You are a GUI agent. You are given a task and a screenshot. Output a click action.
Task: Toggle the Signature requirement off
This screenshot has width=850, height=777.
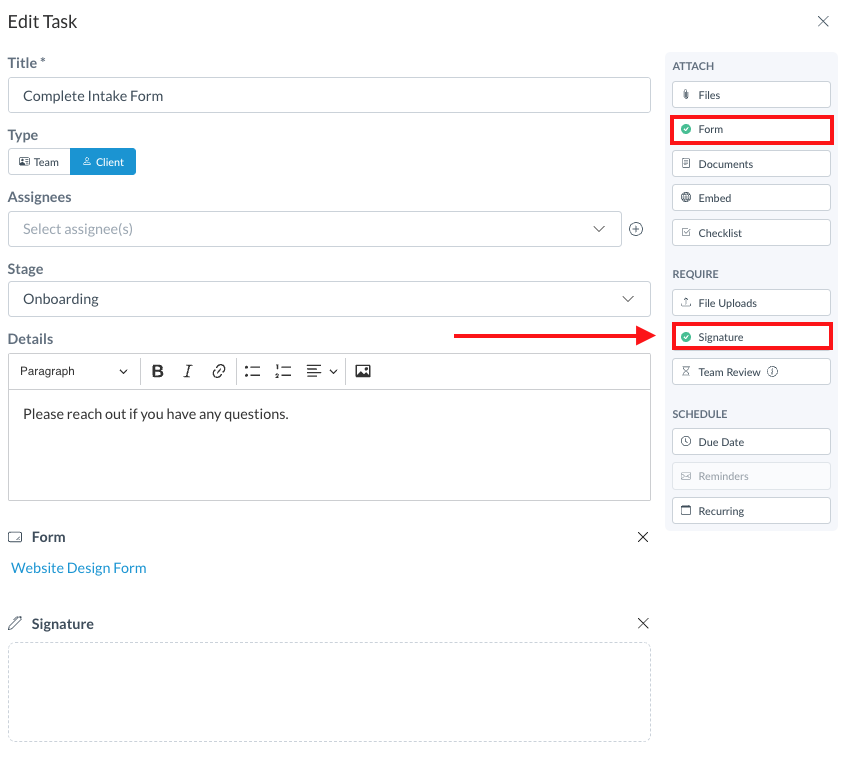pyautogui.click(x=751, y=337)
